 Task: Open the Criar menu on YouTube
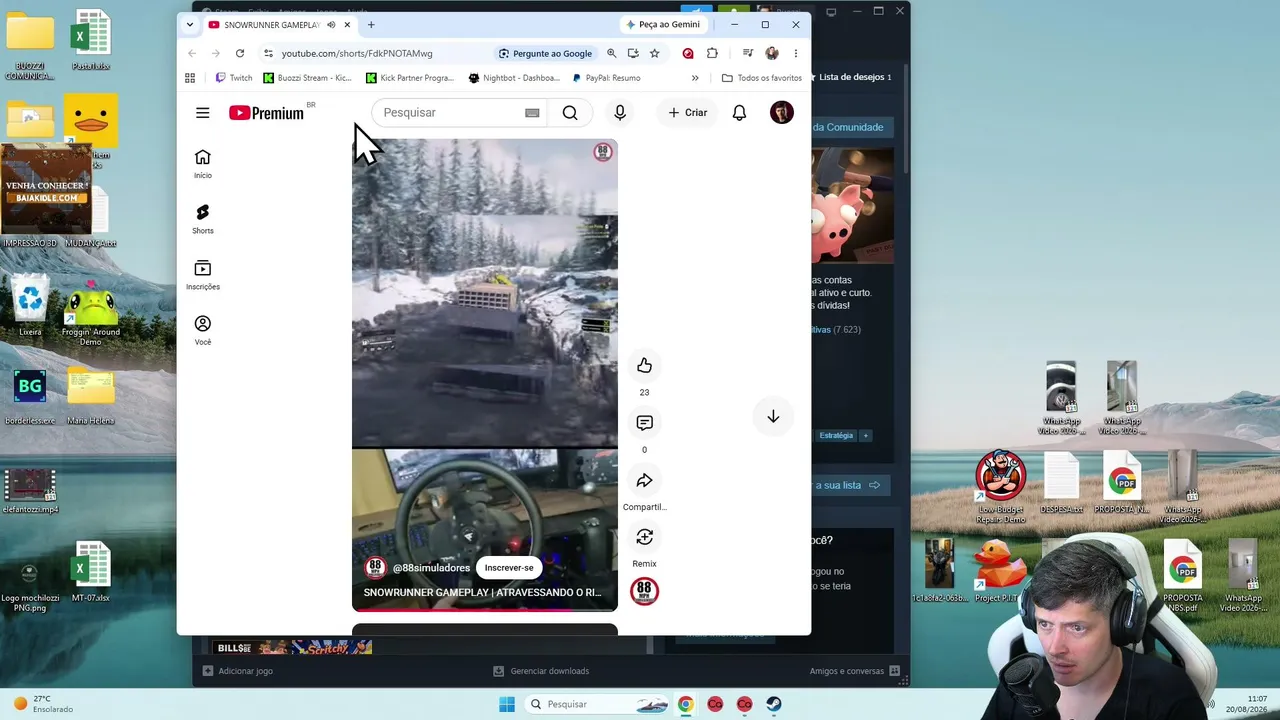point(688,113)
